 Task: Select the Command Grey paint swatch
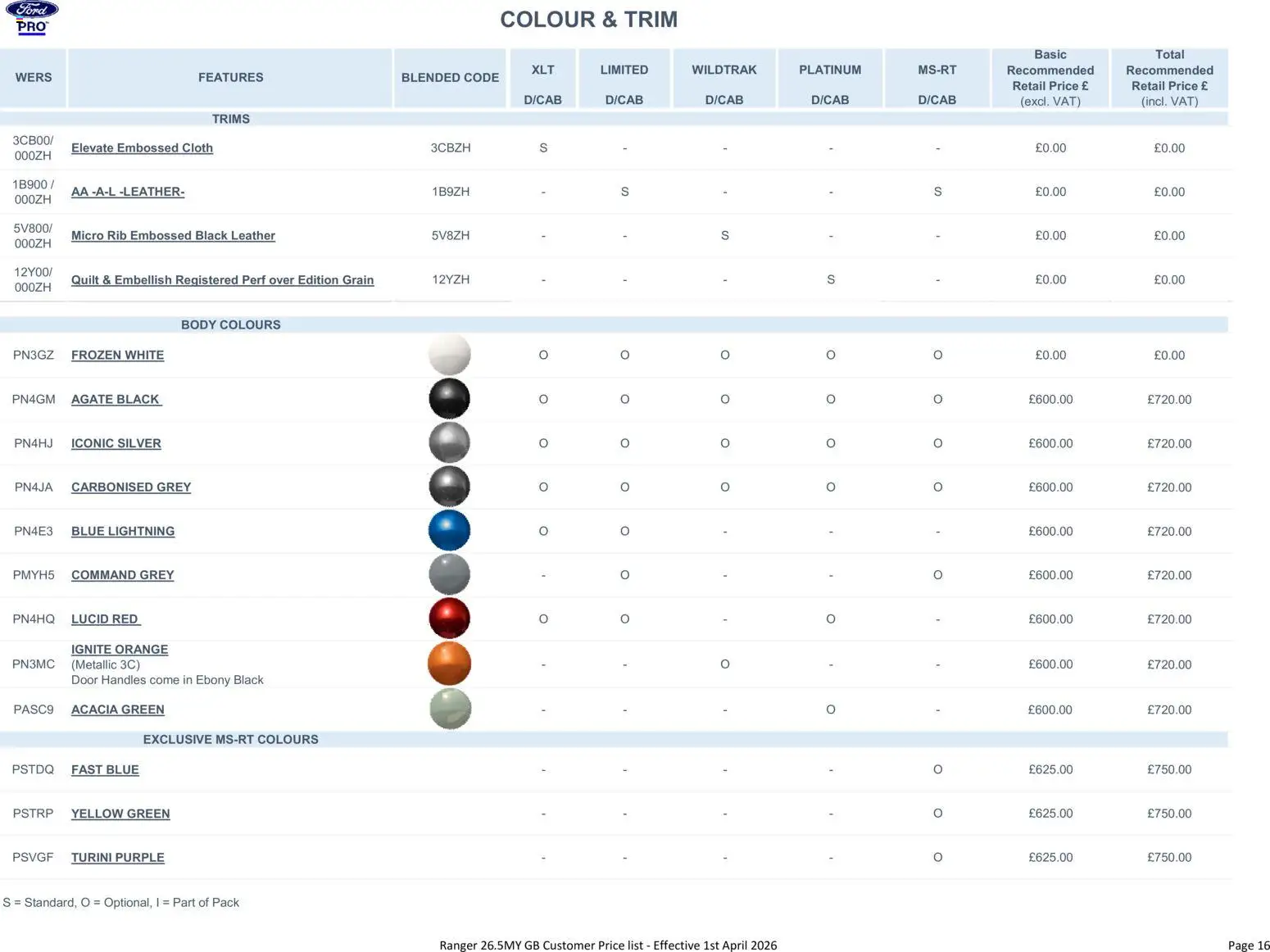450,575
